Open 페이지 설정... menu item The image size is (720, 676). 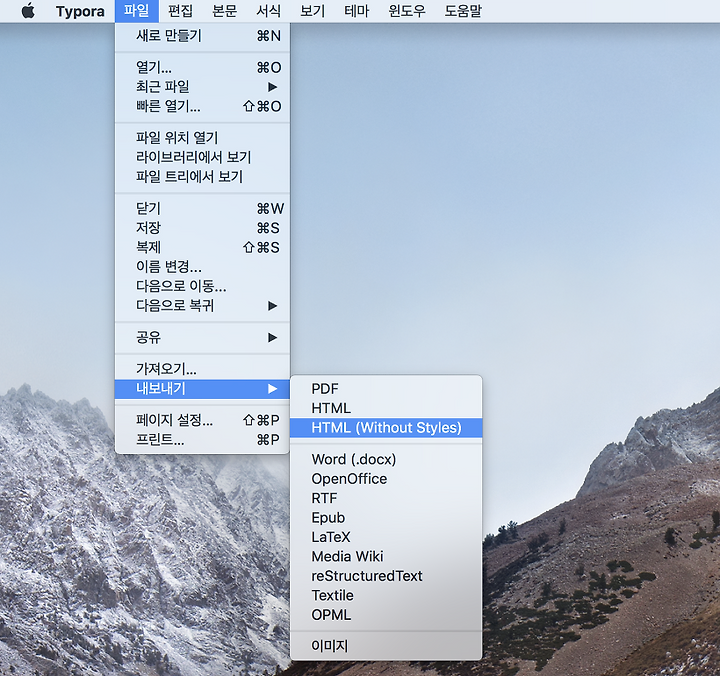pyautogui.click(x=202, y=420)
